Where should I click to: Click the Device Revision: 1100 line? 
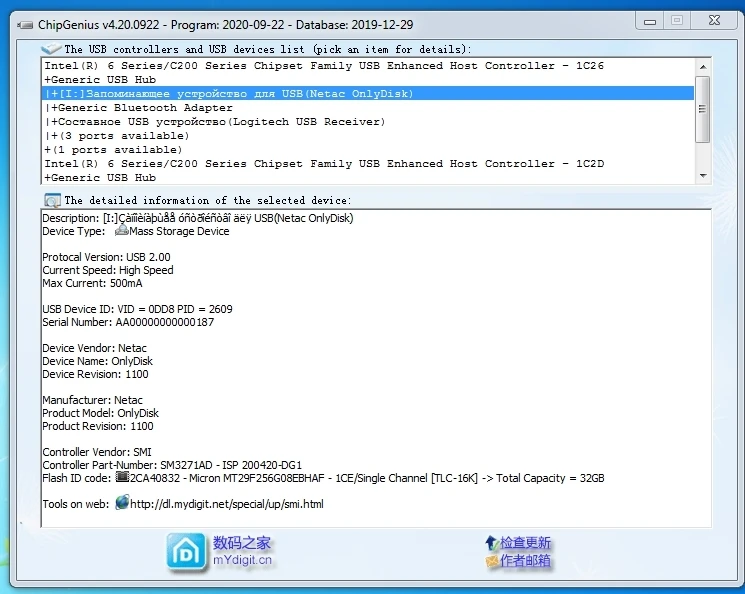coord(96,374)
